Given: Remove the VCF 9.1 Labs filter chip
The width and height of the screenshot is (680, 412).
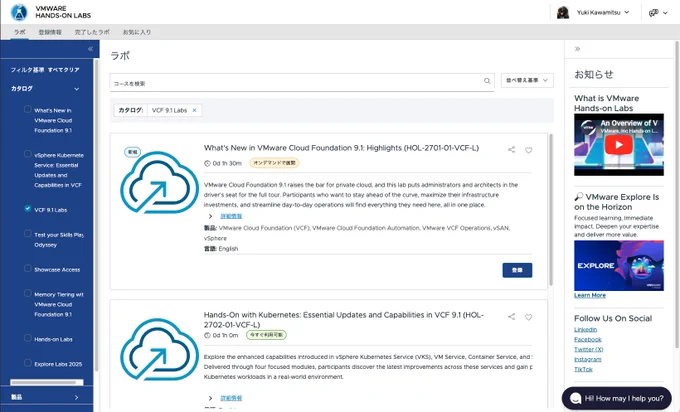Looking at the screenshot, I should (x=194, y=110).
